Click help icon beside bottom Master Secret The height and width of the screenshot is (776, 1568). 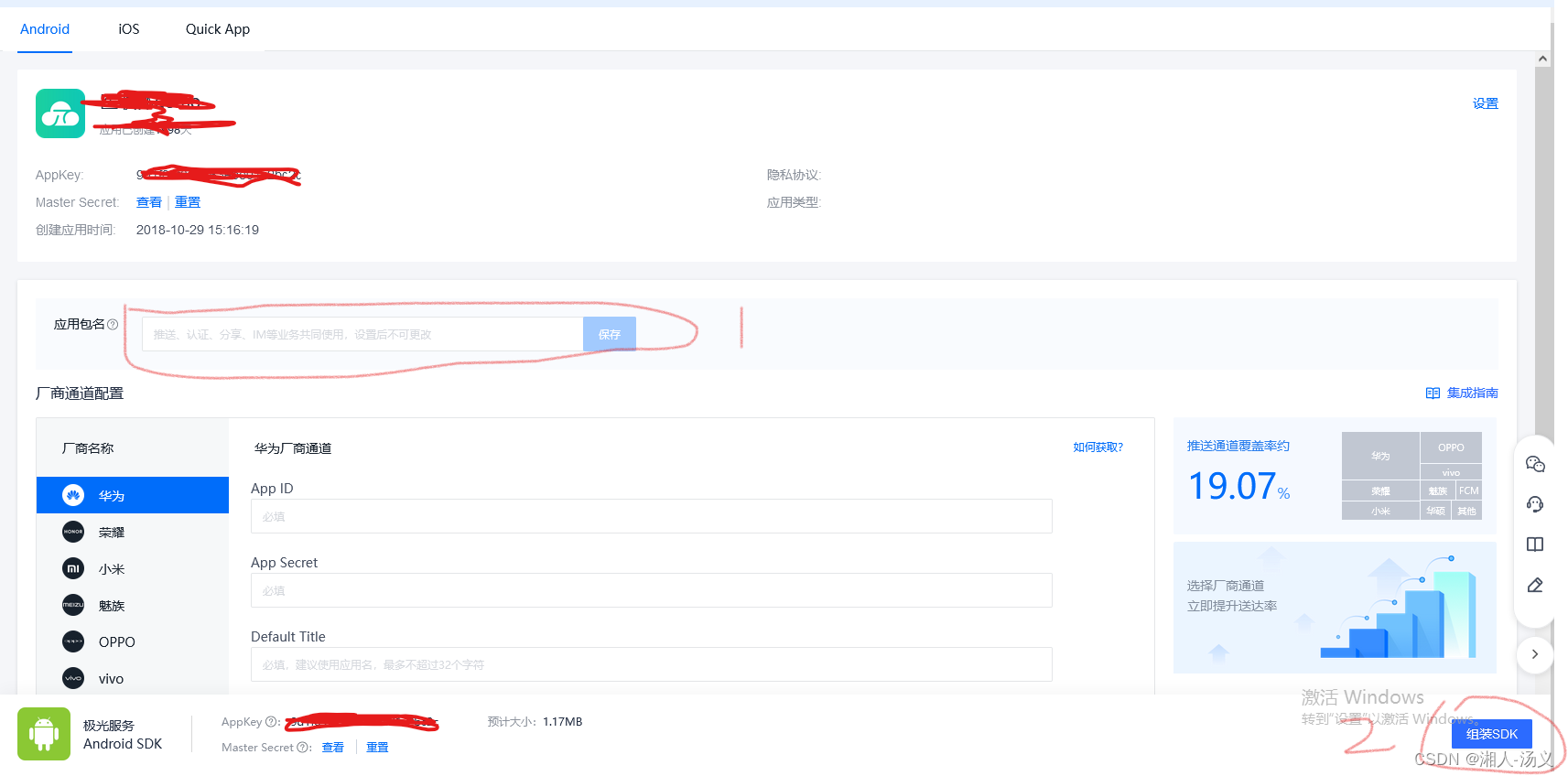coord(302,748)
